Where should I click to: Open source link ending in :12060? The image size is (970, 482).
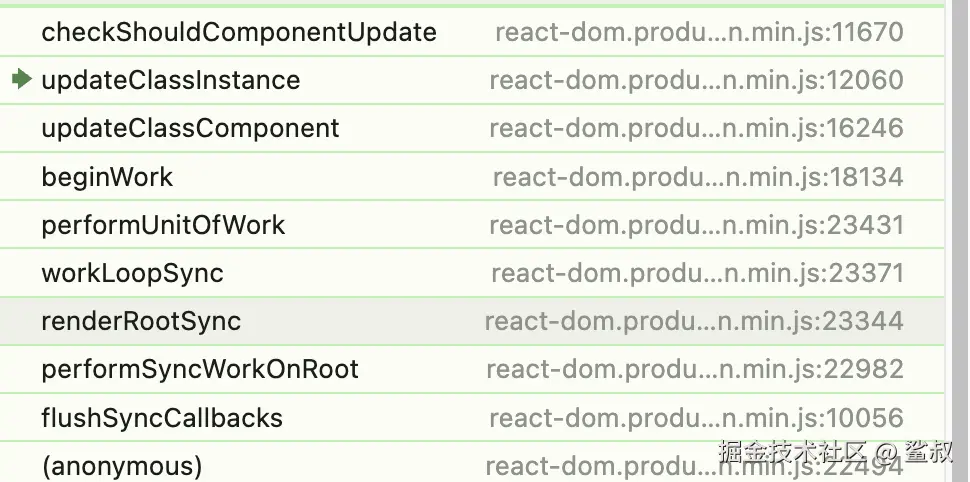point(696,80)
